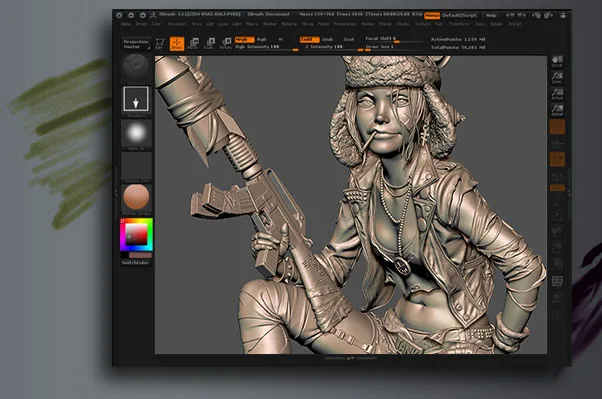Screen dimensions: 602x399
Task: Click the Scale icon on right shelf
Action: click(x=557, y=248)
